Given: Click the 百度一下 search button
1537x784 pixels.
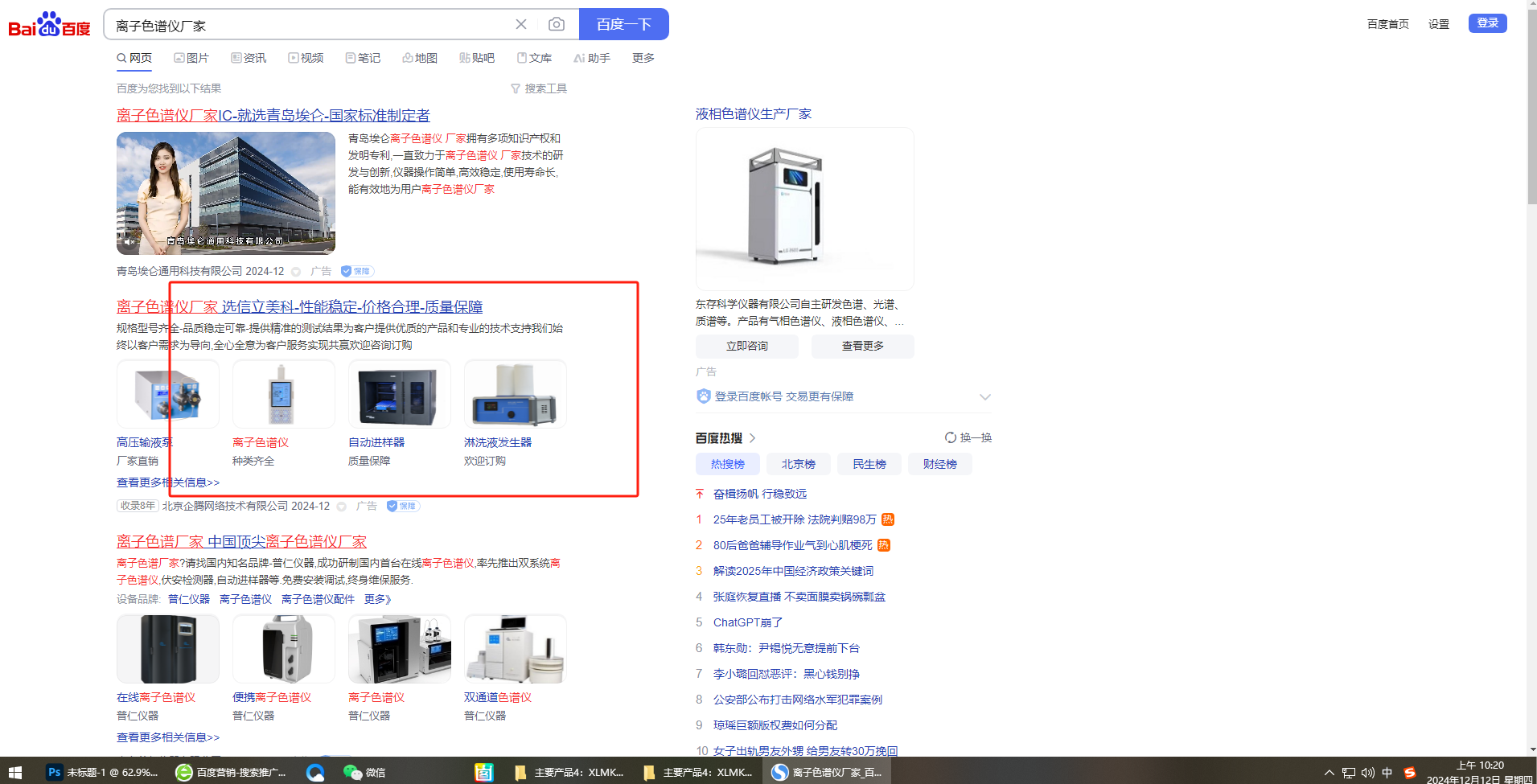Looking at the screenshot, I should (624, 24).
